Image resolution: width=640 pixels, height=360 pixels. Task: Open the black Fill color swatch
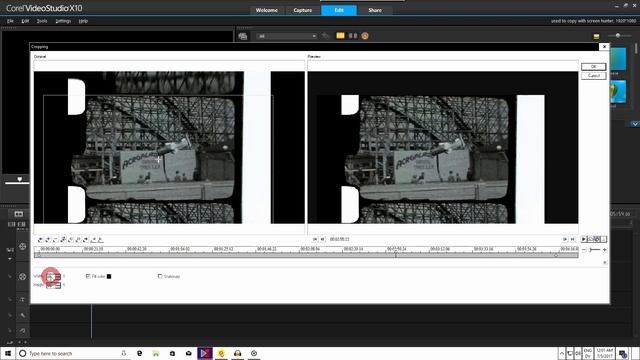pos(109,276)
